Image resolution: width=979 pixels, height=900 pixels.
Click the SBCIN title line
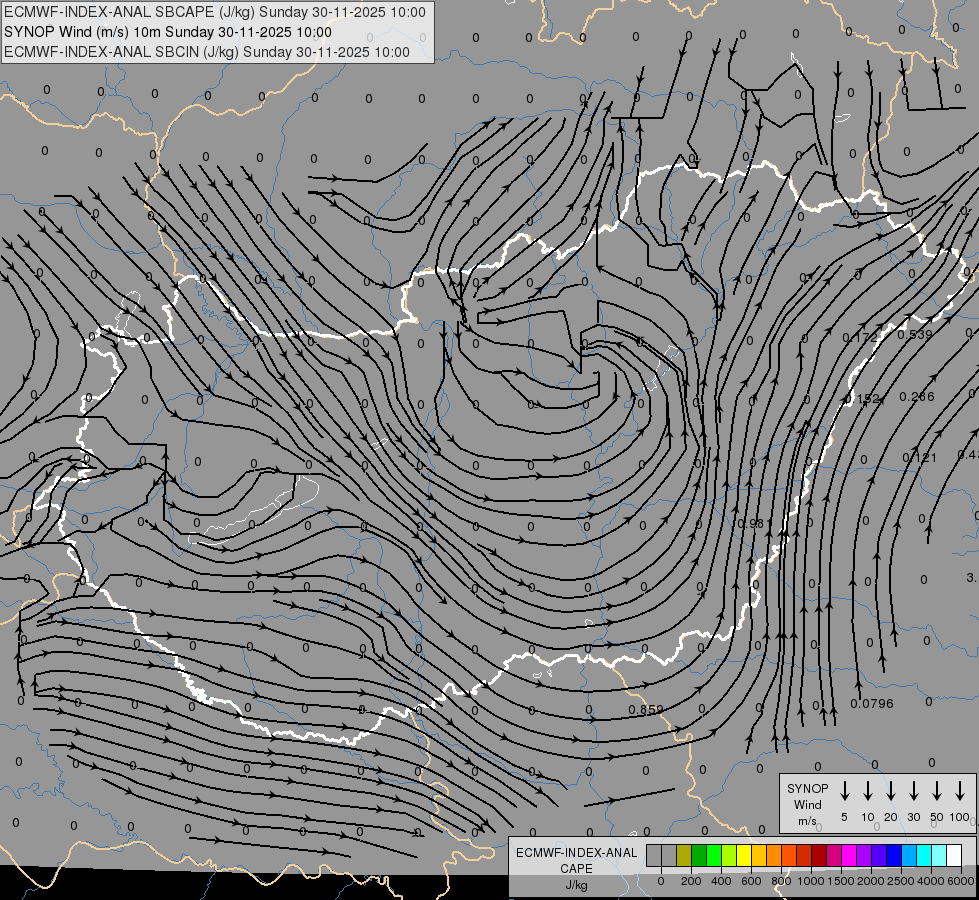point(207,52)
